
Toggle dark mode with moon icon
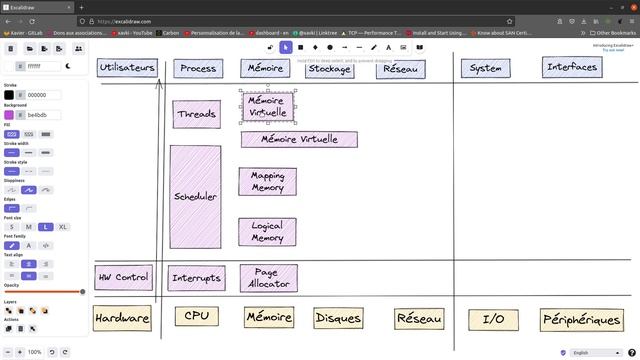click(68, 66)
